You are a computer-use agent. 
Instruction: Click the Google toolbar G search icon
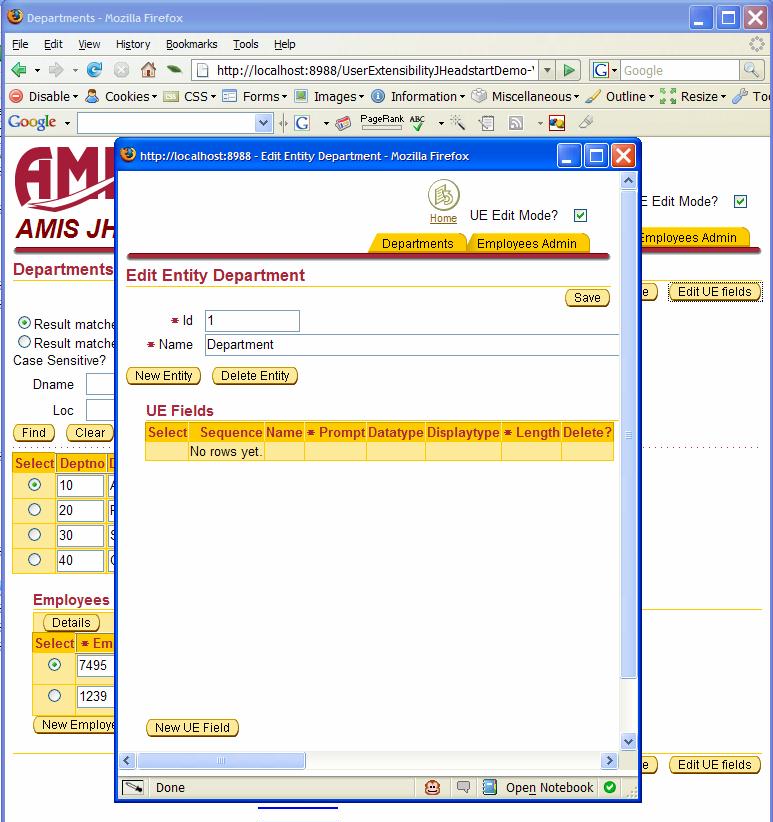302,123
